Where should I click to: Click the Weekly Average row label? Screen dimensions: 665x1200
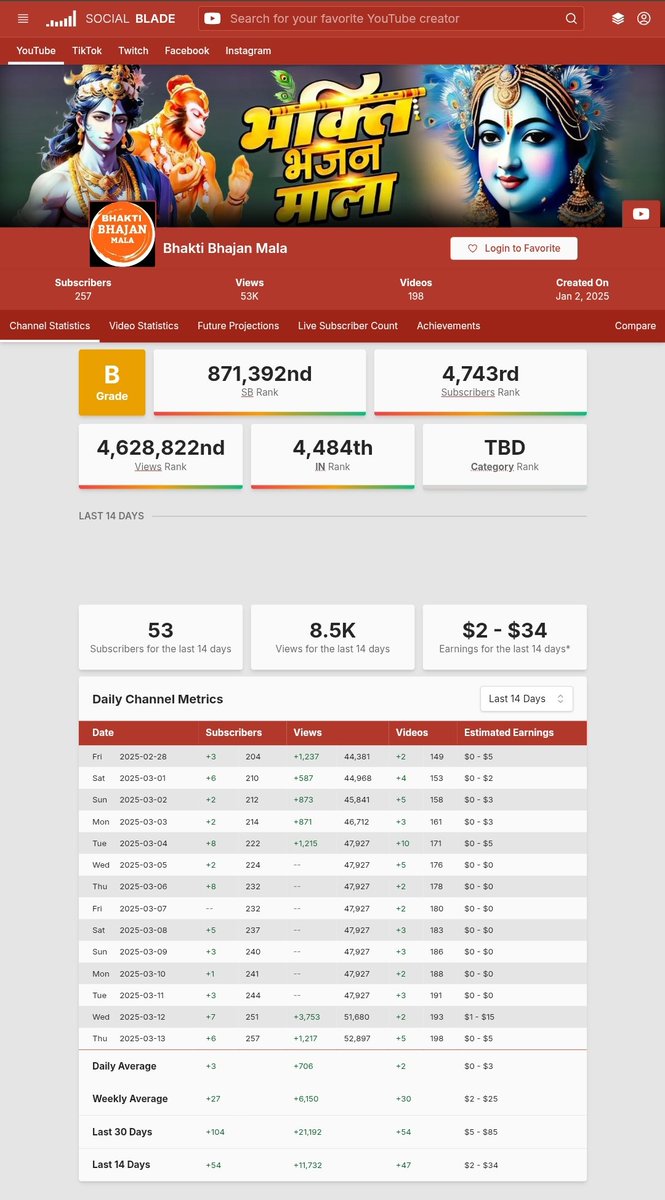130,1099
